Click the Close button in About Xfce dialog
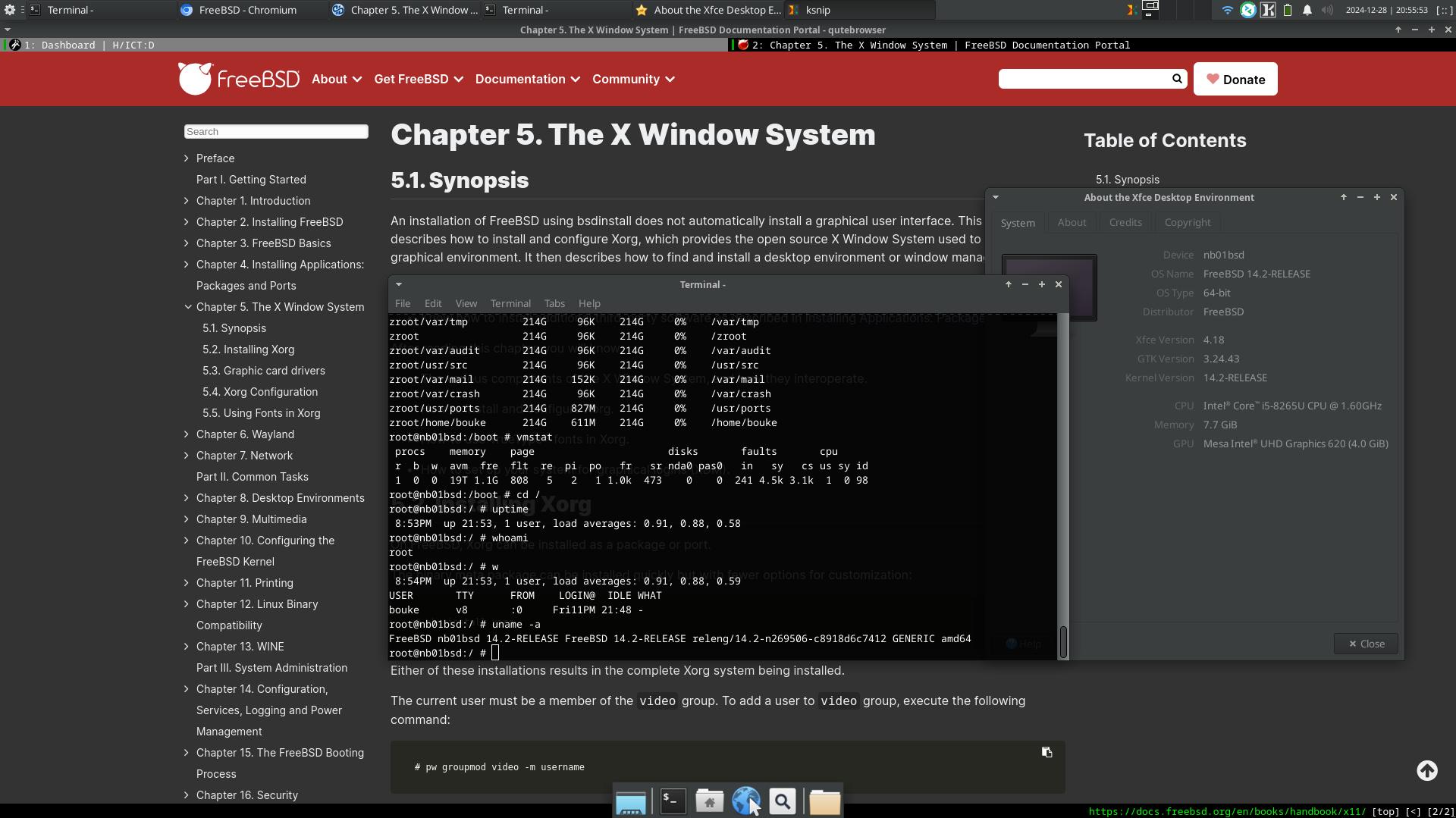This screenshot has height=818, width=1456. tap(1366, 644)
